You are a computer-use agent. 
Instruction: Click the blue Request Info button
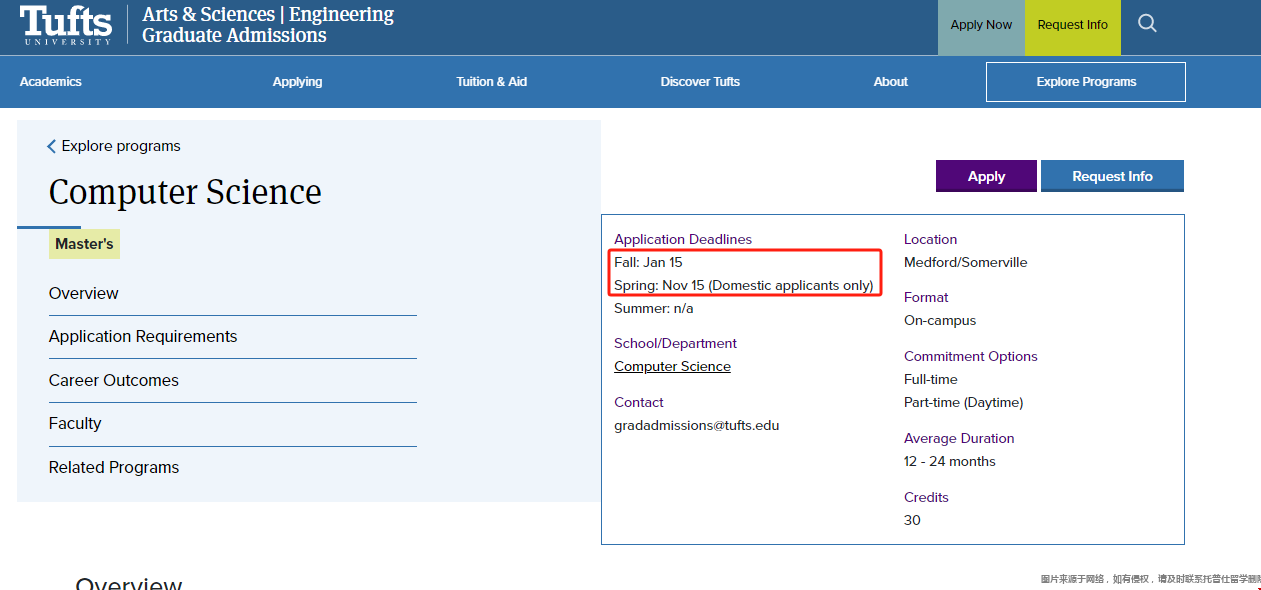(1112, 176)
